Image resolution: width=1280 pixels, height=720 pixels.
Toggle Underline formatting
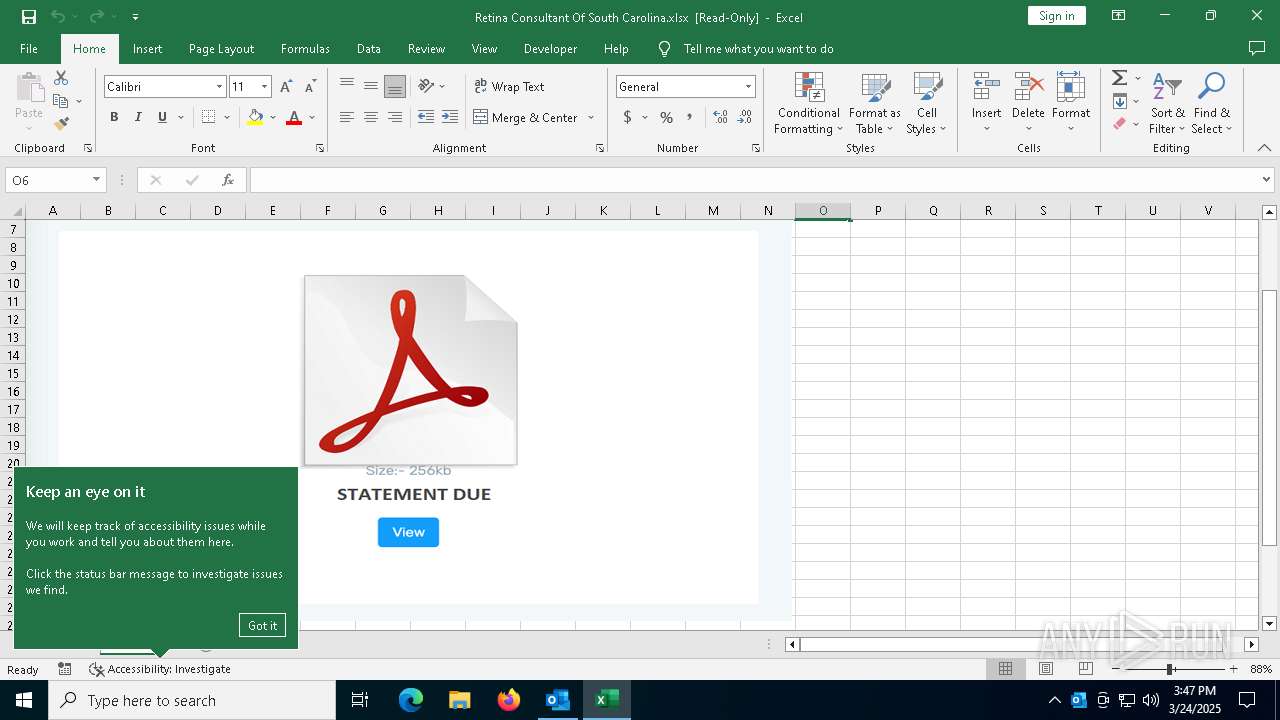(162, 117)
